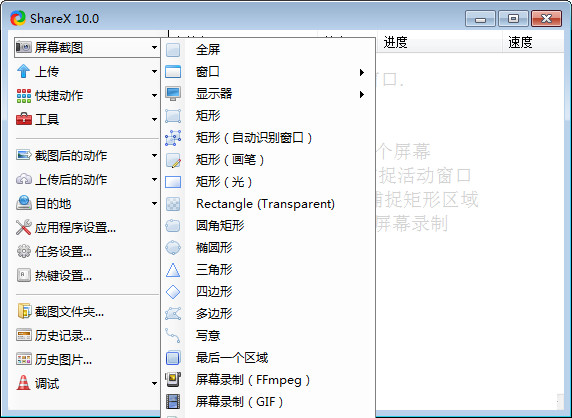Image resolution: width=572 pixels, height=418 pixels.
Task: Expand the 上传后的动作 dropdown arrow
Action: [x=154, y=179]
